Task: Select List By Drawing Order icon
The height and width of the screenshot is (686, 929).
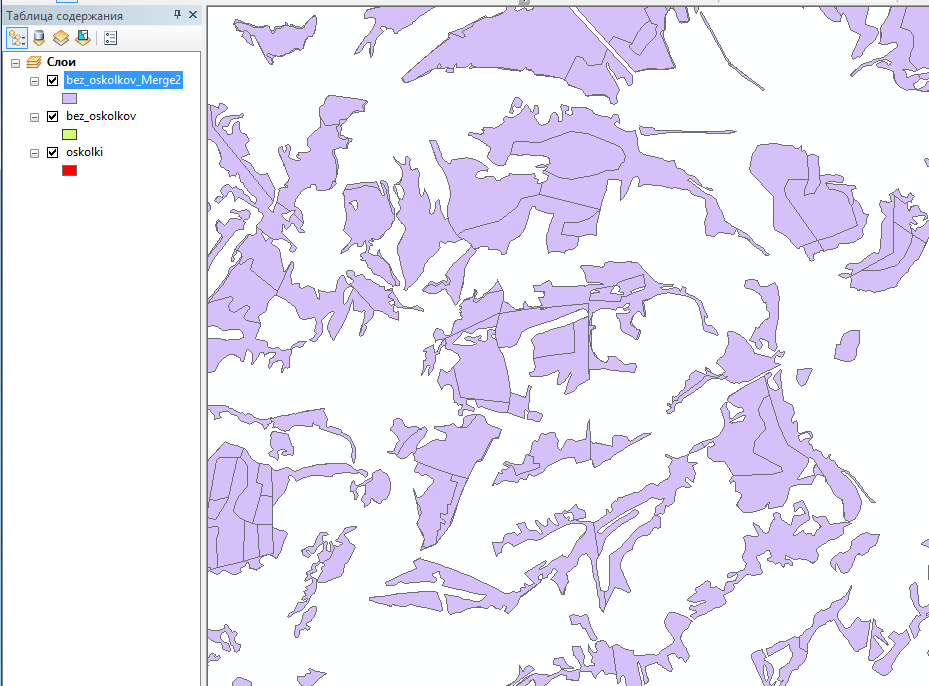Action: (x=17, y=39)
